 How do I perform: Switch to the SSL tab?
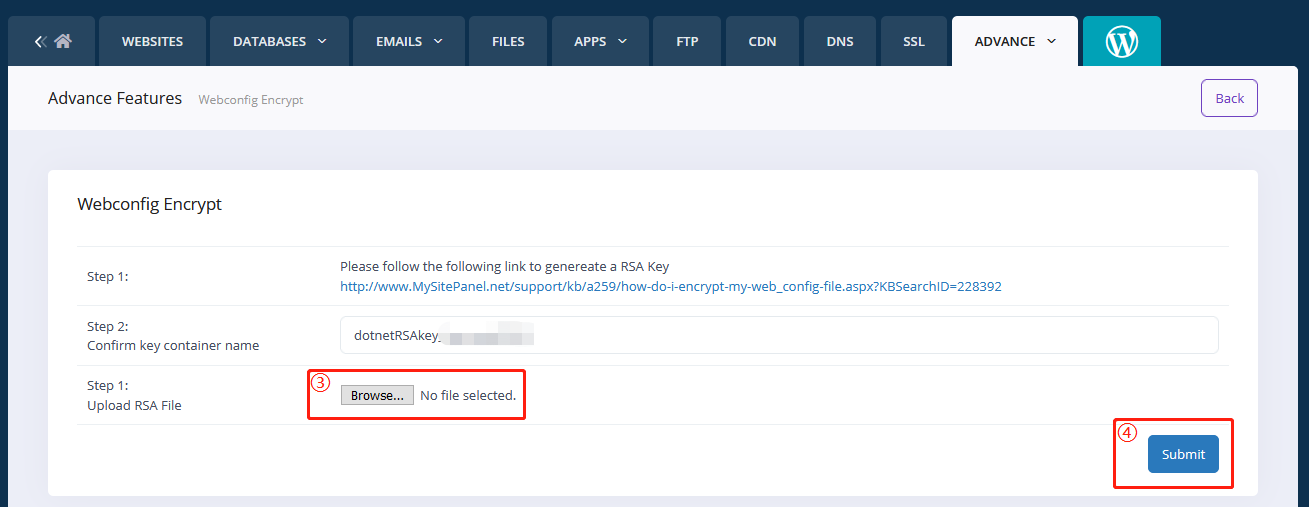point(913,42)
